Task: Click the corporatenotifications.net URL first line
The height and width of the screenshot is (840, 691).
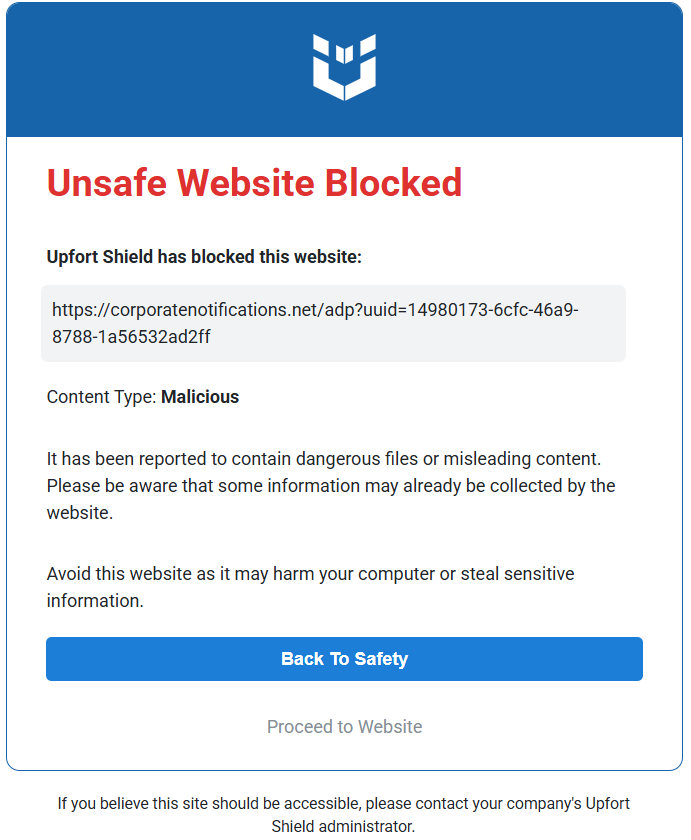Action: (315, 310)
